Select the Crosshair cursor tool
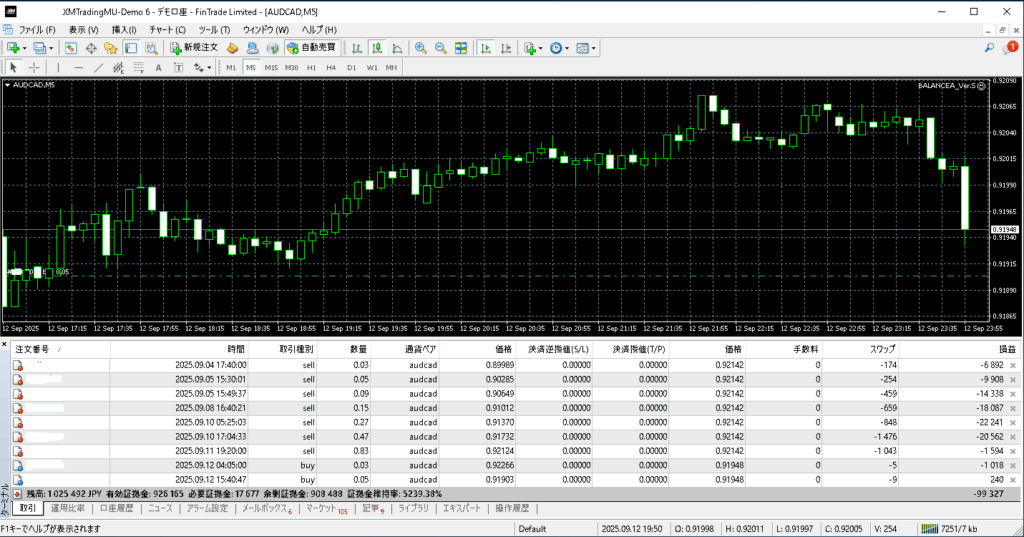Screen dimensions: 1024x537 tap(35, 67)
